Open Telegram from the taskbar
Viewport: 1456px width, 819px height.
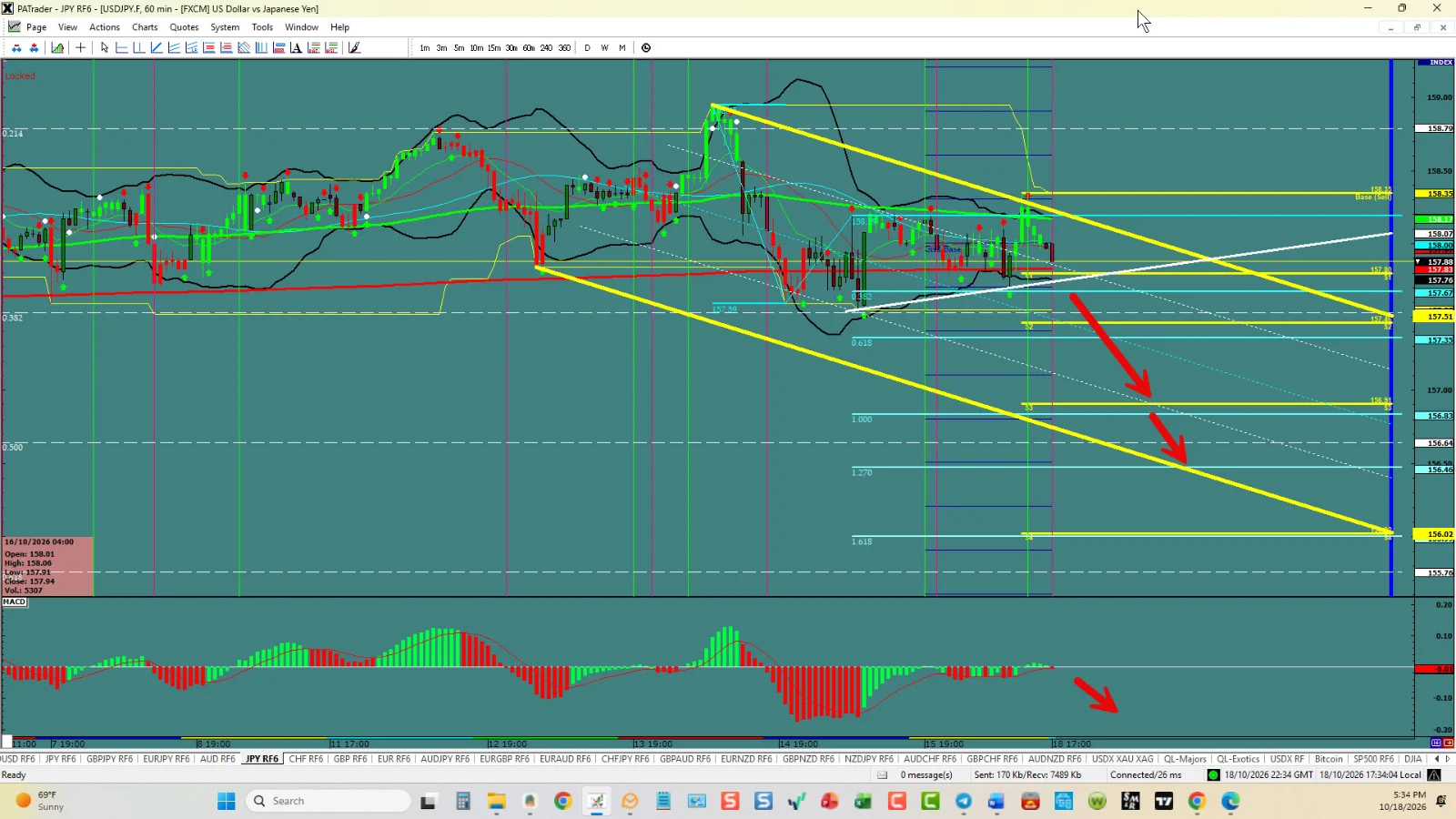tap(964, 801)
